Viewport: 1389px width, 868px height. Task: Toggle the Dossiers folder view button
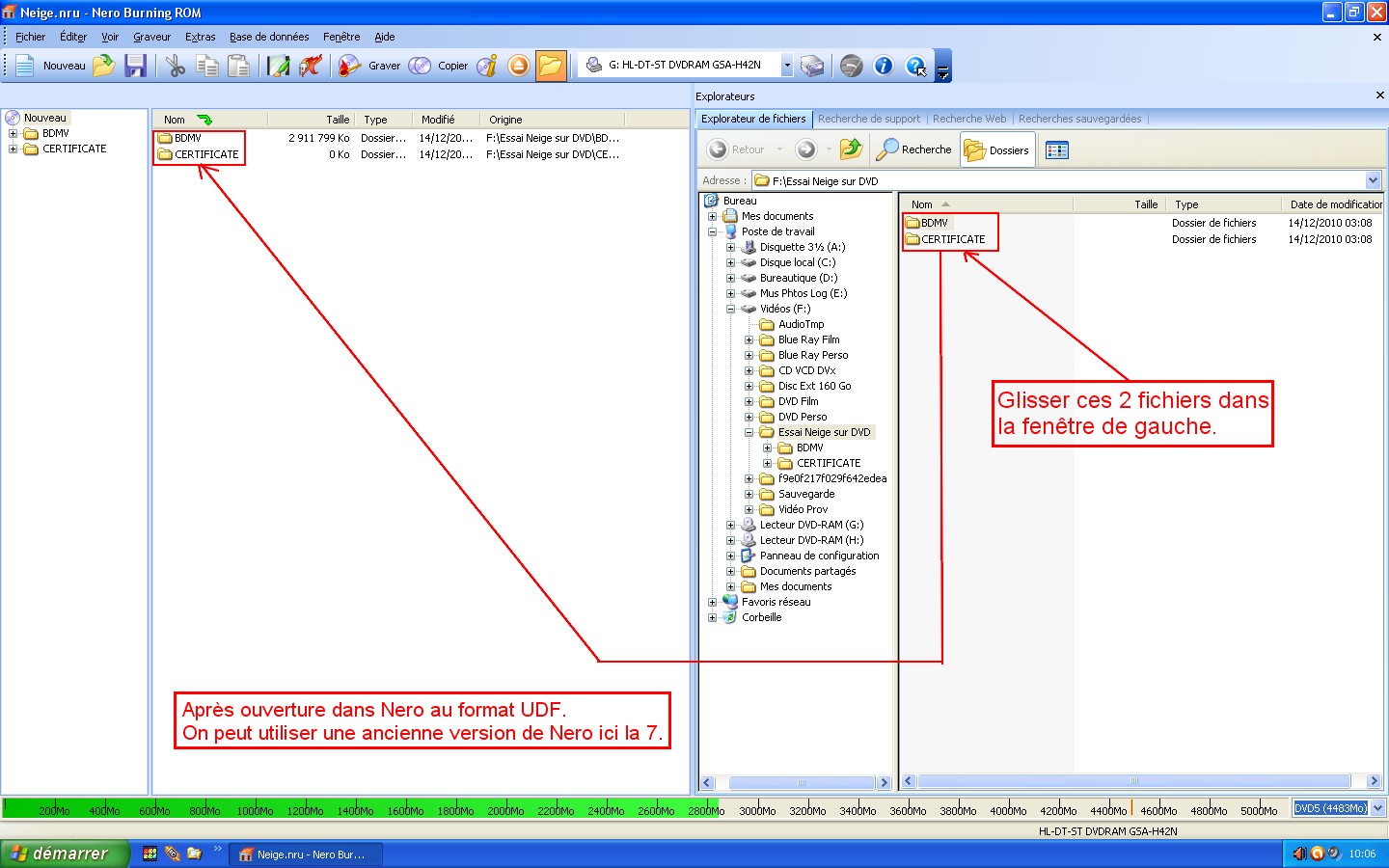pos(997,149)
